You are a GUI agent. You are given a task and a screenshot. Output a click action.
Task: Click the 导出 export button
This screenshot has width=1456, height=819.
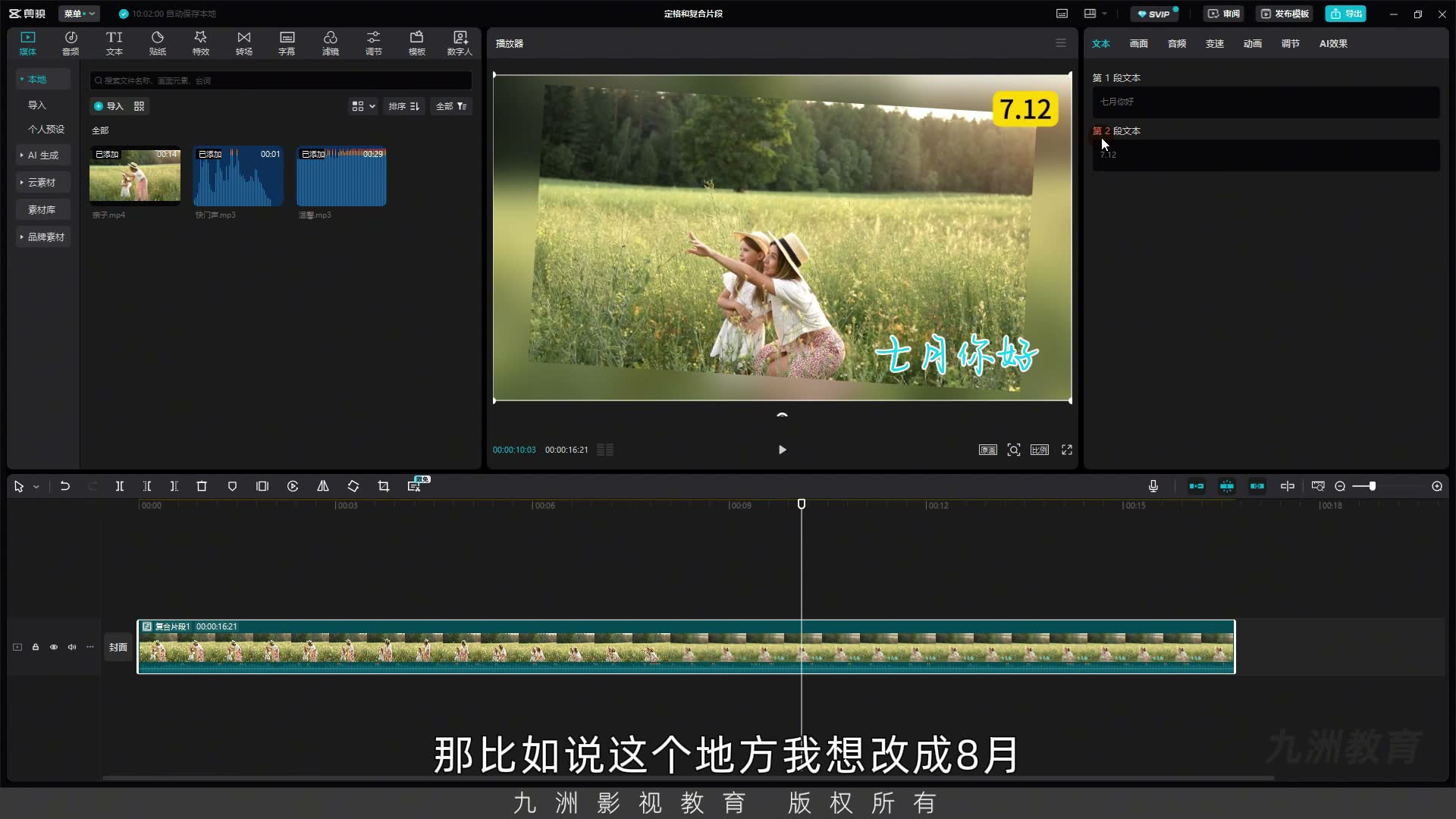1346,14
